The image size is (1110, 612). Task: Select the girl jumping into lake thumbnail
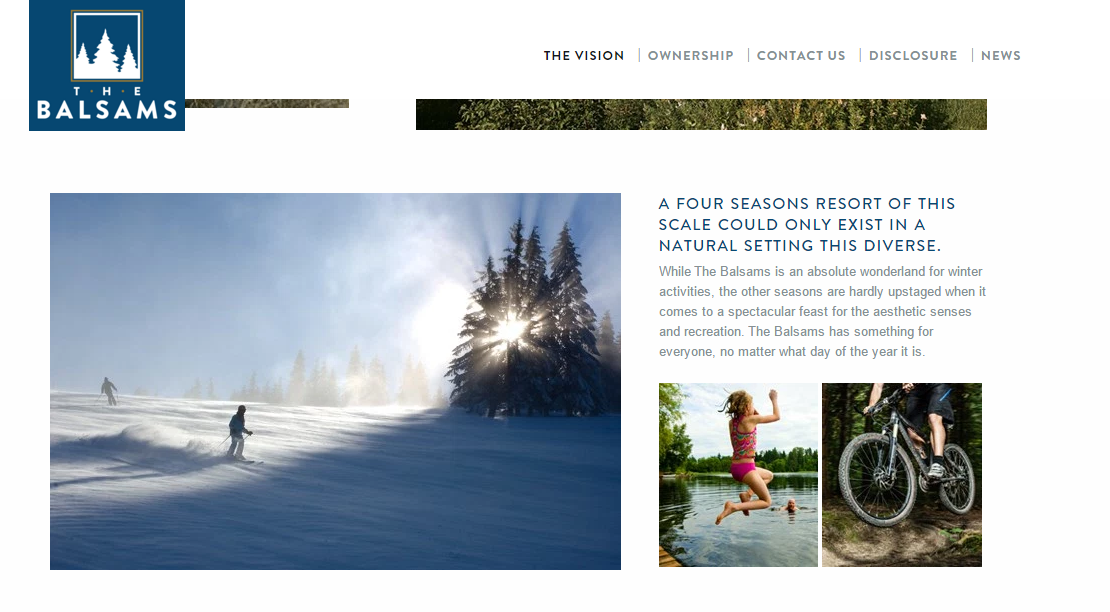click(x=738, y=475)
